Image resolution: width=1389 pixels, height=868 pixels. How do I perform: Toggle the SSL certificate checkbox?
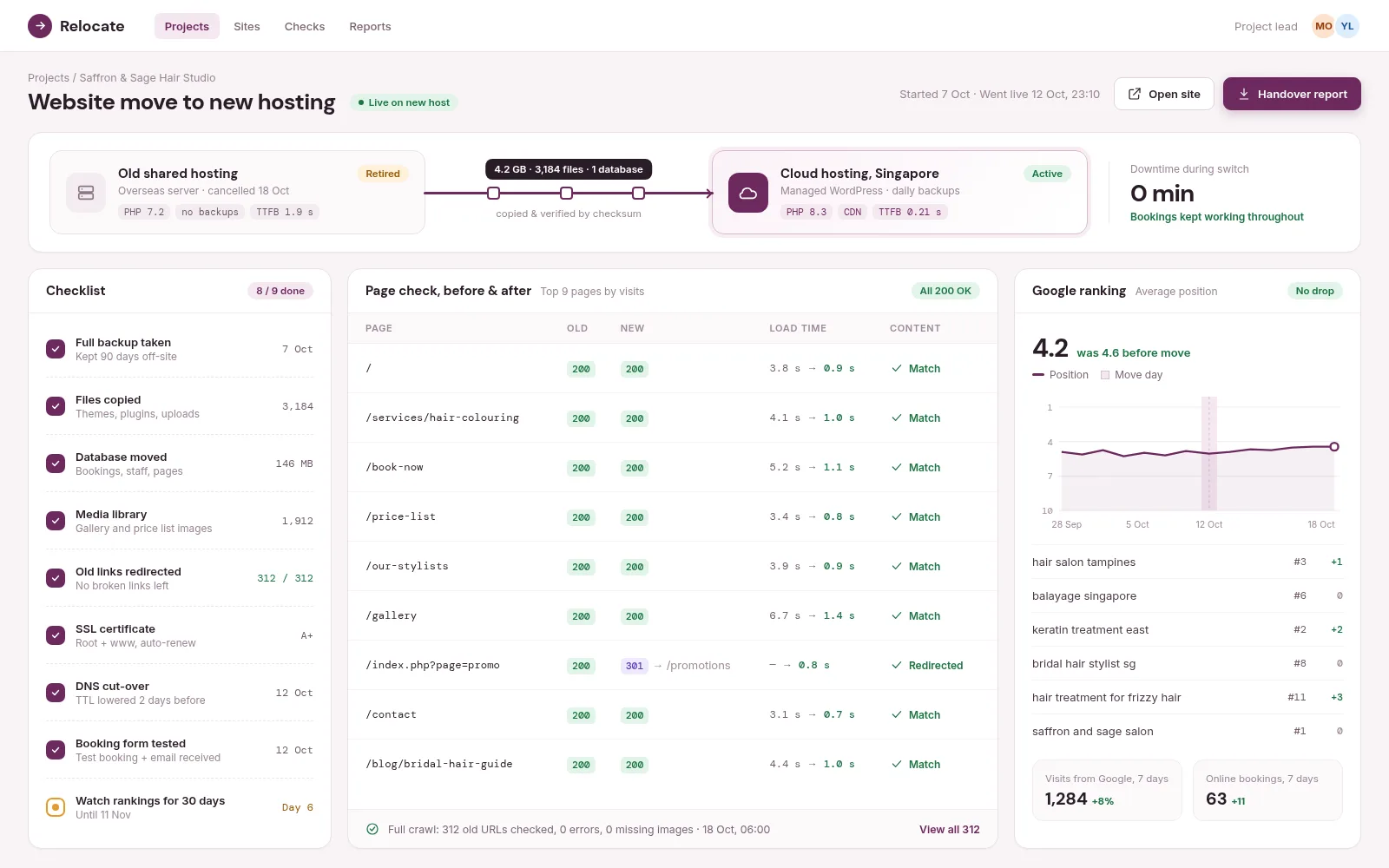[56, 635]
